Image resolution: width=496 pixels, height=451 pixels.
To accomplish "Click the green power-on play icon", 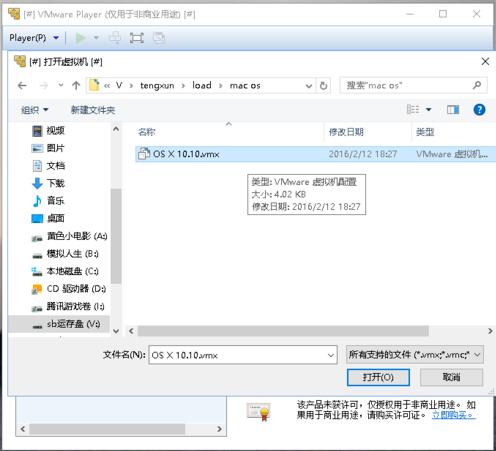I will (x=80, y=38).
